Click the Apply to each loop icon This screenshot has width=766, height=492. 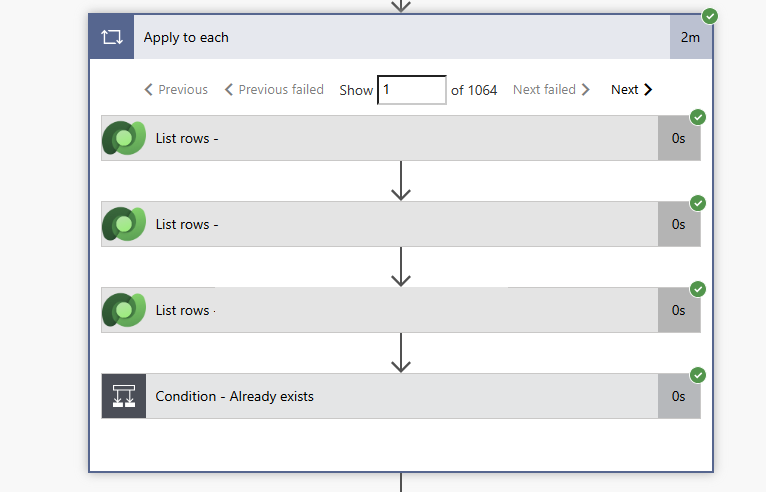tap(111, 37)
